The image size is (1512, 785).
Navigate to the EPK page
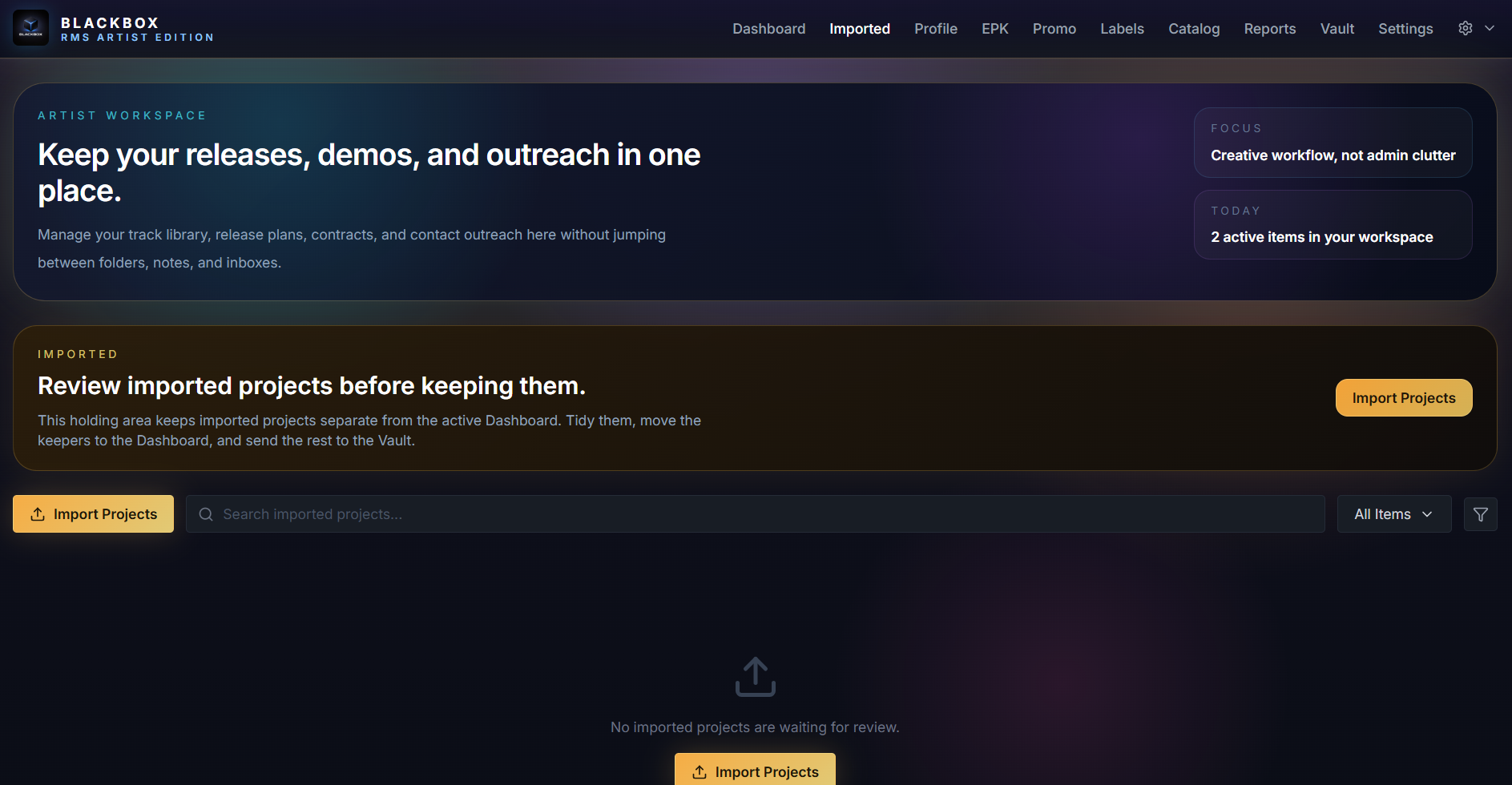point(994,28)
